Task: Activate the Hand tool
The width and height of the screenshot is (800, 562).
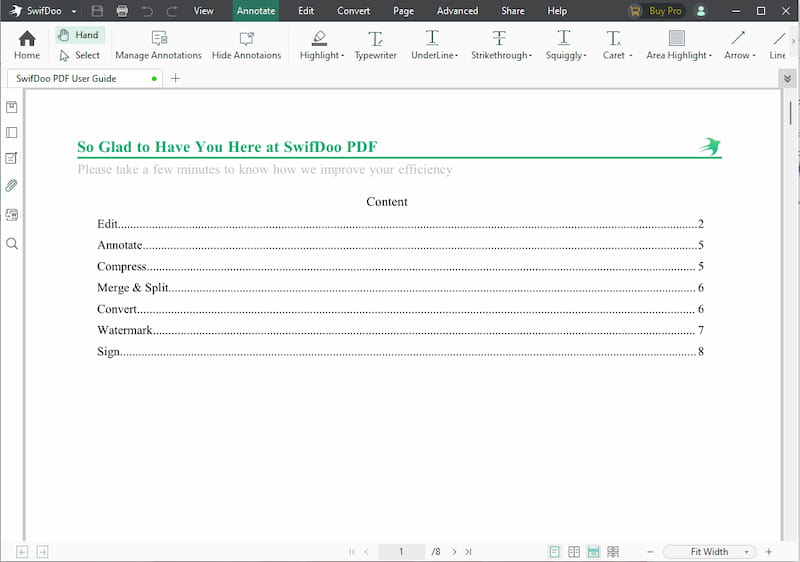Action: pos(80,35)
